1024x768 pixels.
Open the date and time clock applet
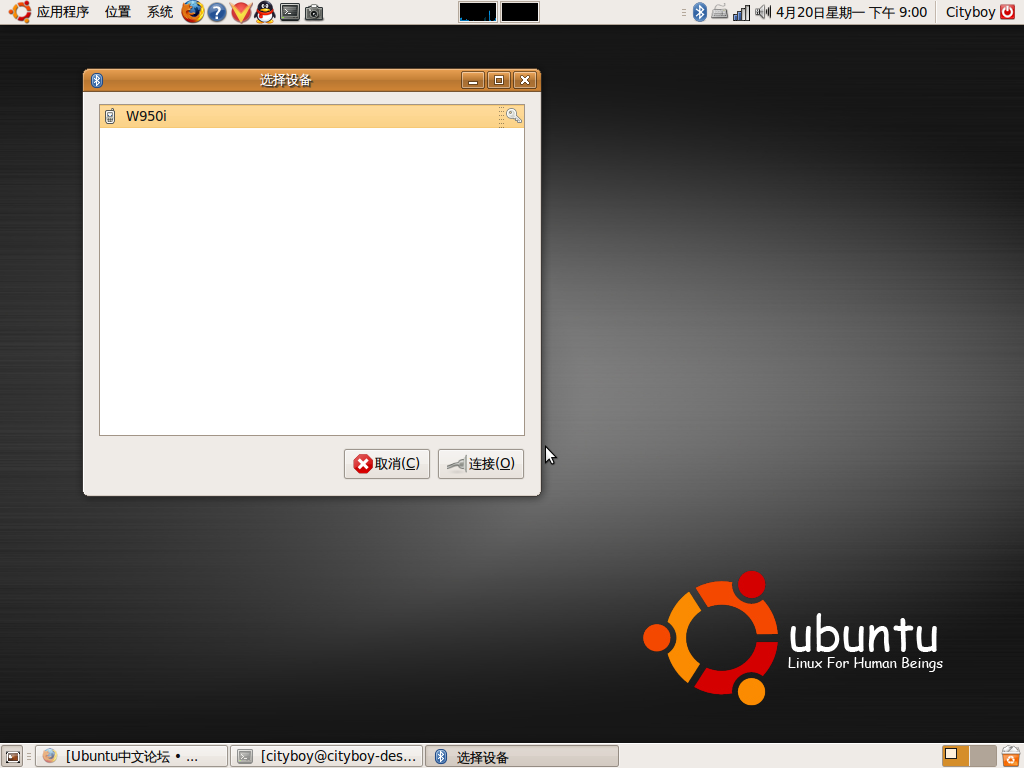(x=852, y=12)
